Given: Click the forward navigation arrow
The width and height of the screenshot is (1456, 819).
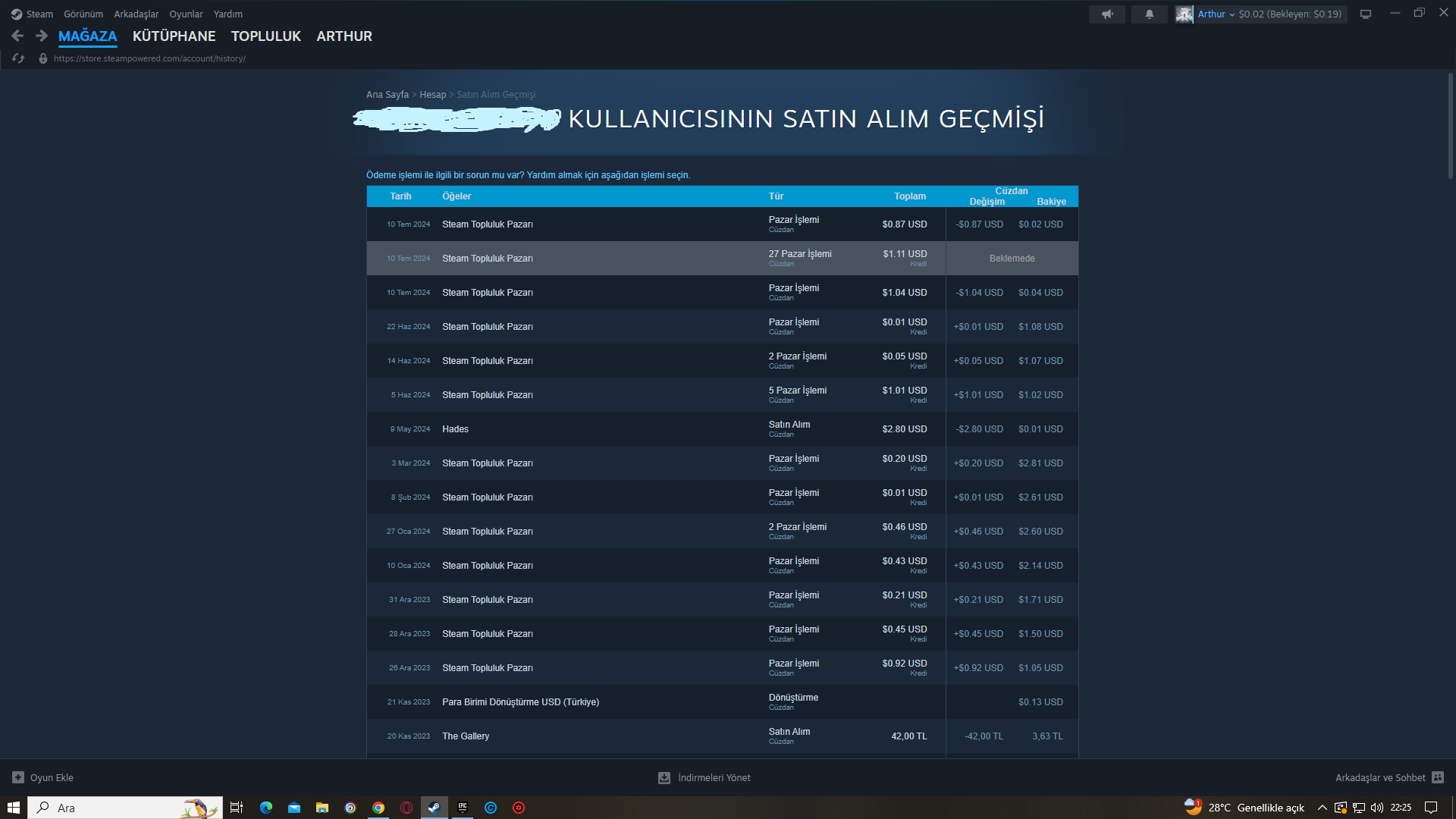Looking at the screenshot, I should 42,36.
